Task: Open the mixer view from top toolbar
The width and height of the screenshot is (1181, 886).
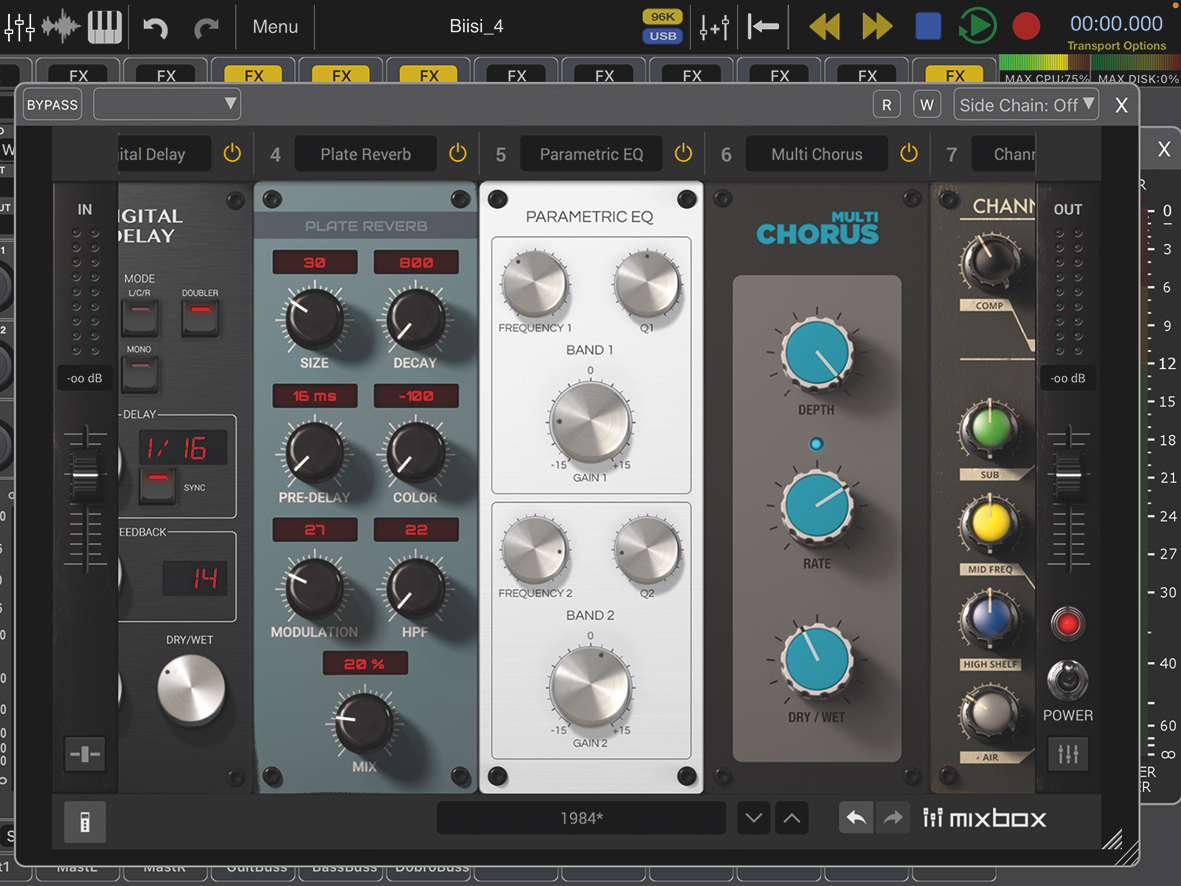Action: 20,26
